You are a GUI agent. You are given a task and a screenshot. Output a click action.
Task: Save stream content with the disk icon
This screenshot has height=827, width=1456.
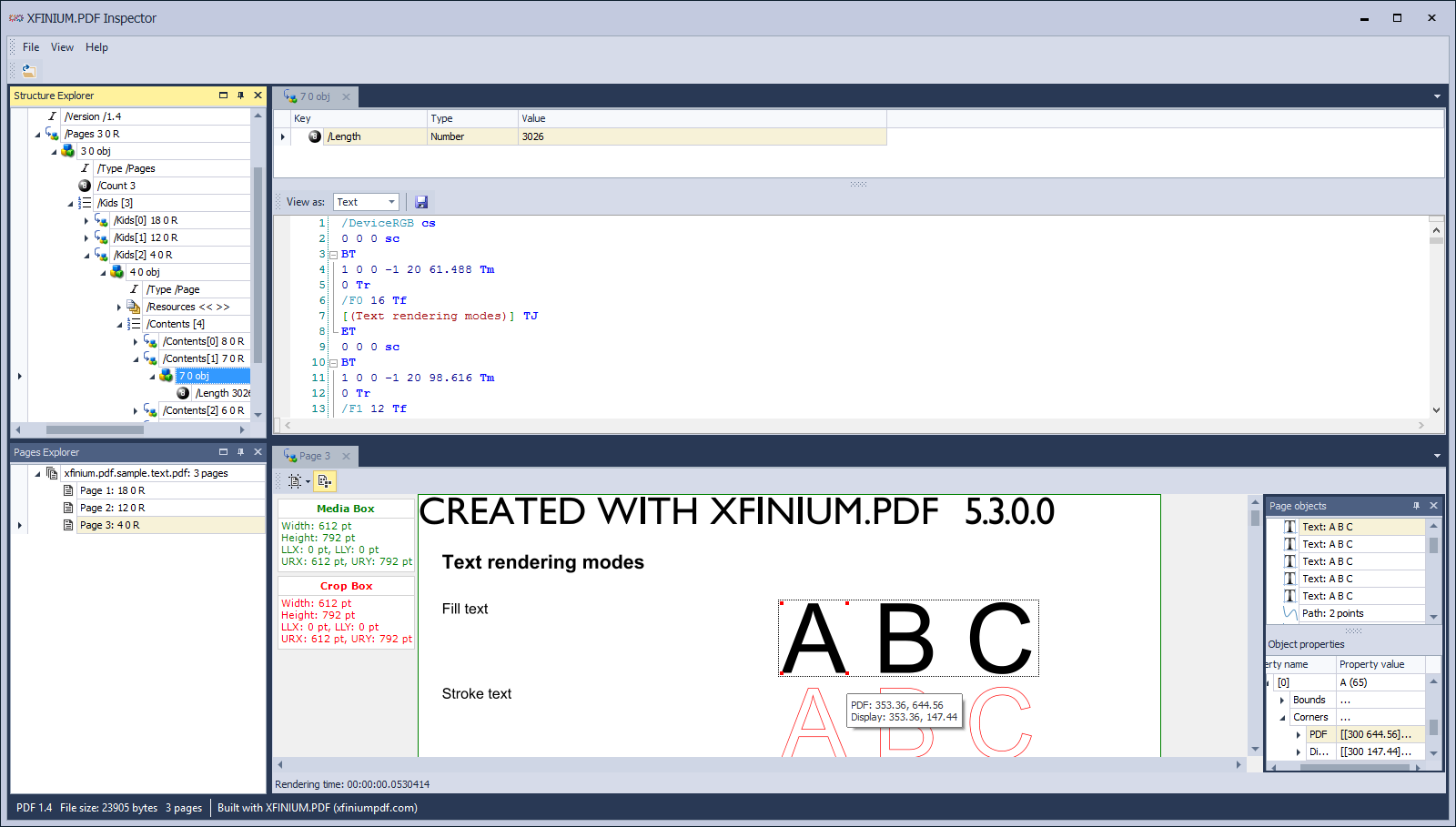[421, 202]
